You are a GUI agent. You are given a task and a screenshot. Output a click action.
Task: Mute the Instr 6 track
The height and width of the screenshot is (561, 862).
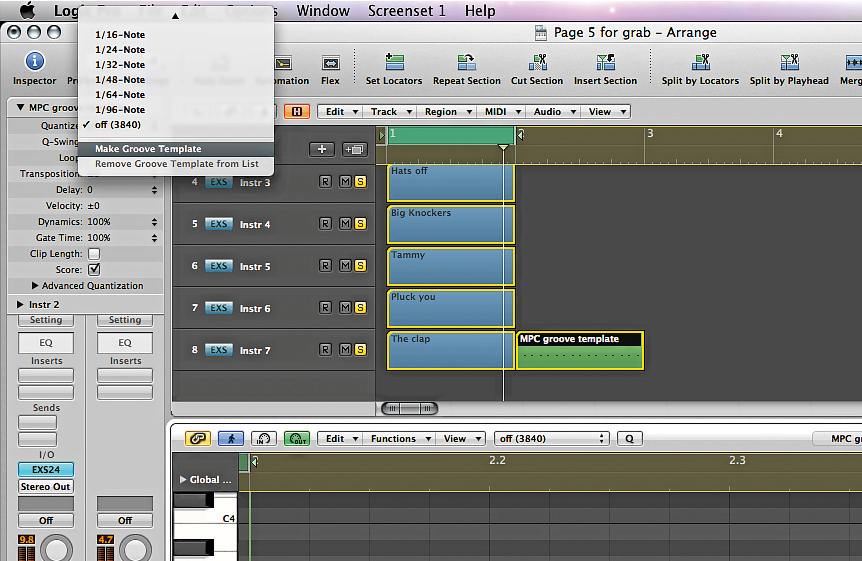pyautogui.click(x=345, y=307)
